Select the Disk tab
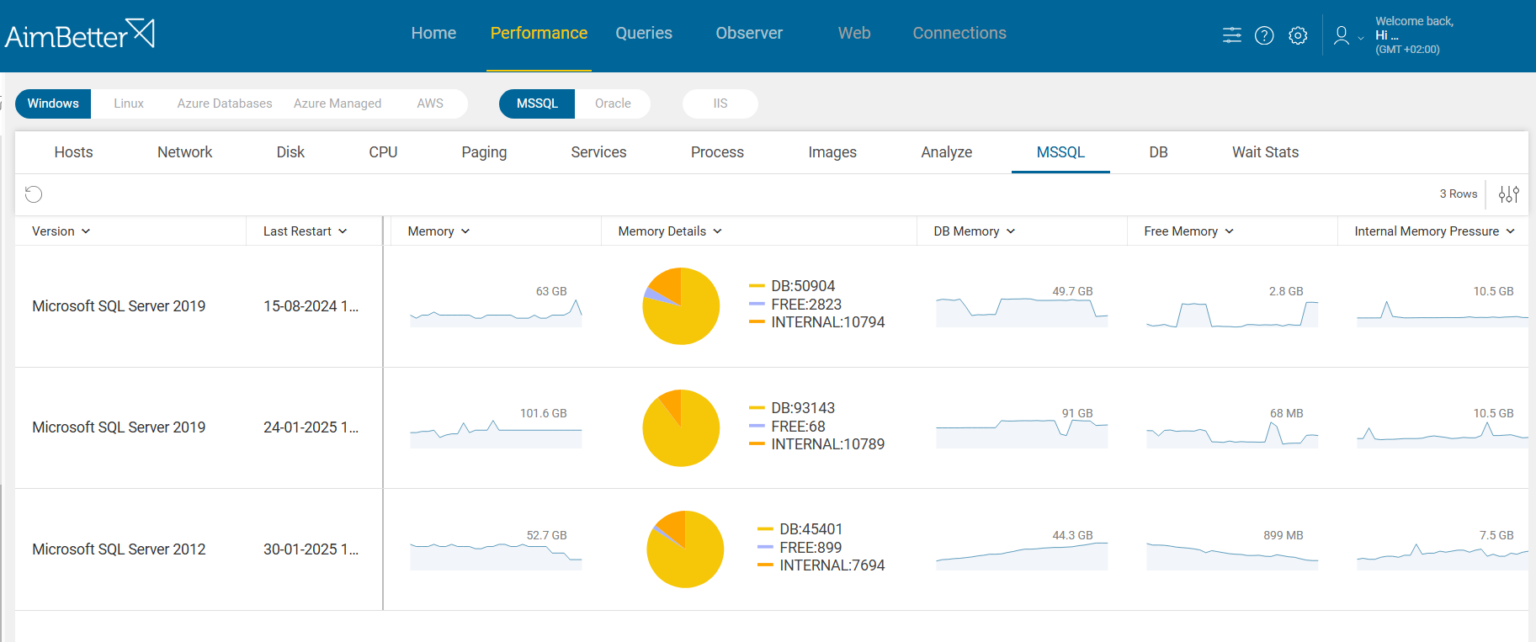The image size is (1536, 642). (290, 152)
